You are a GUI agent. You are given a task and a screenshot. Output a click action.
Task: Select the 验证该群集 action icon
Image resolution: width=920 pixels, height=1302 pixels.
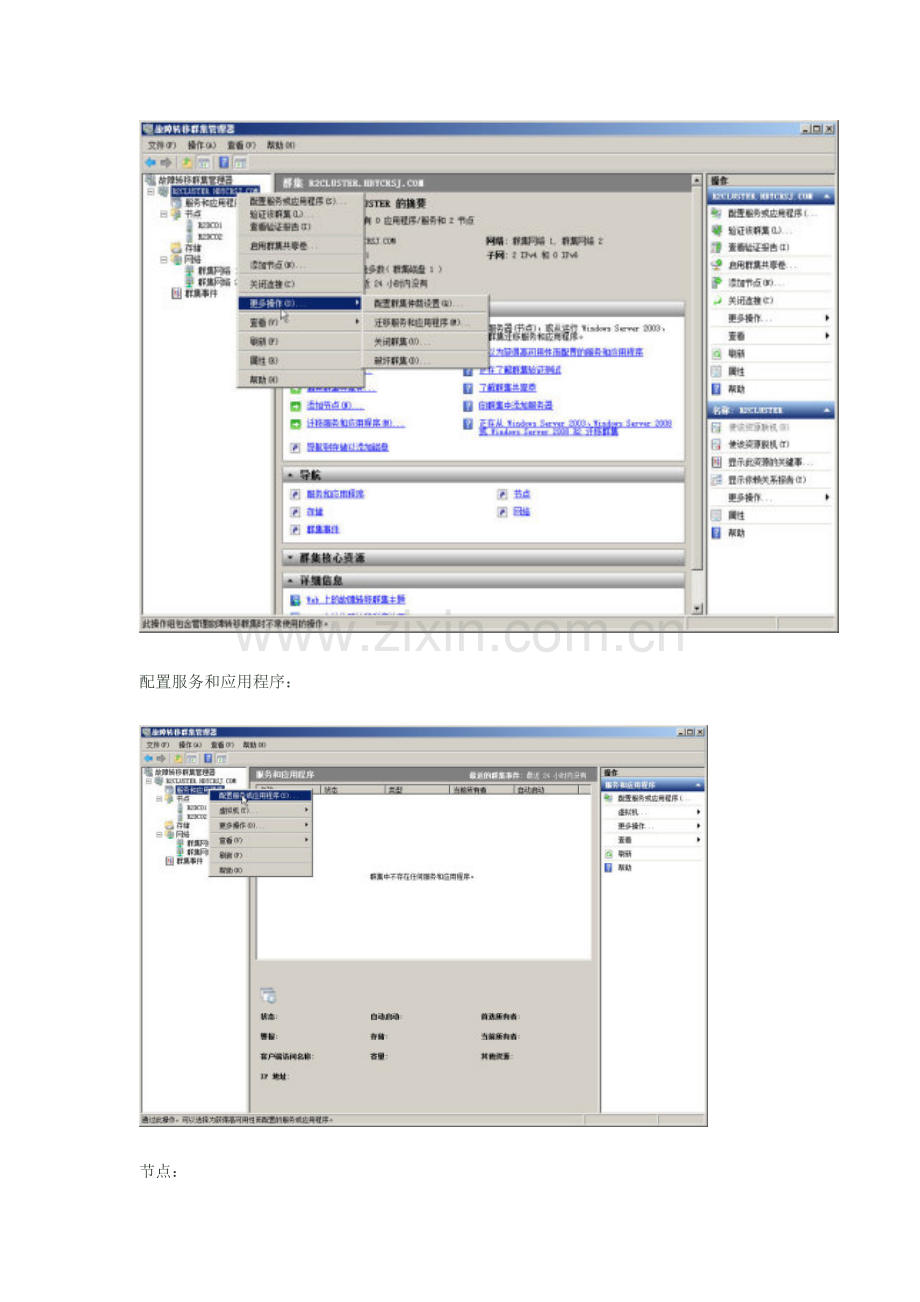716,231
